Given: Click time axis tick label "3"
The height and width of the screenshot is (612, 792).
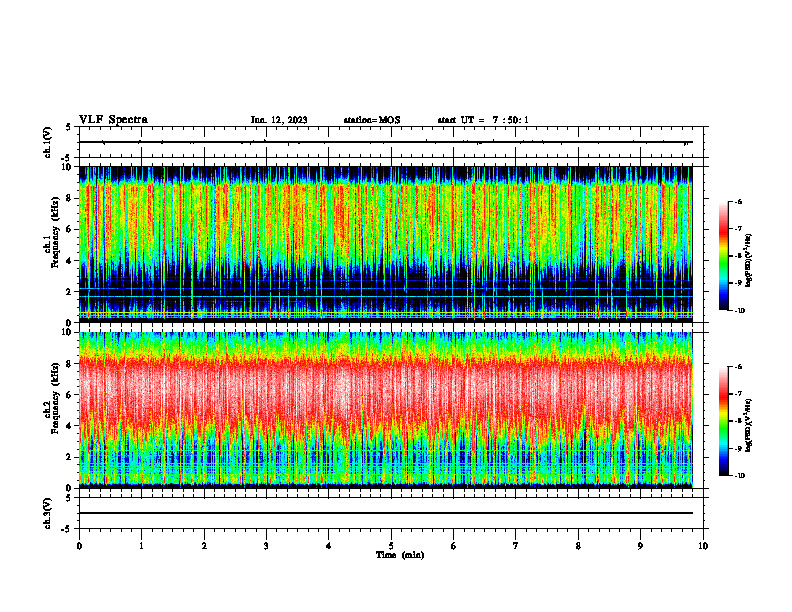Looking at the screenshot, I should [x=266, y=546].
